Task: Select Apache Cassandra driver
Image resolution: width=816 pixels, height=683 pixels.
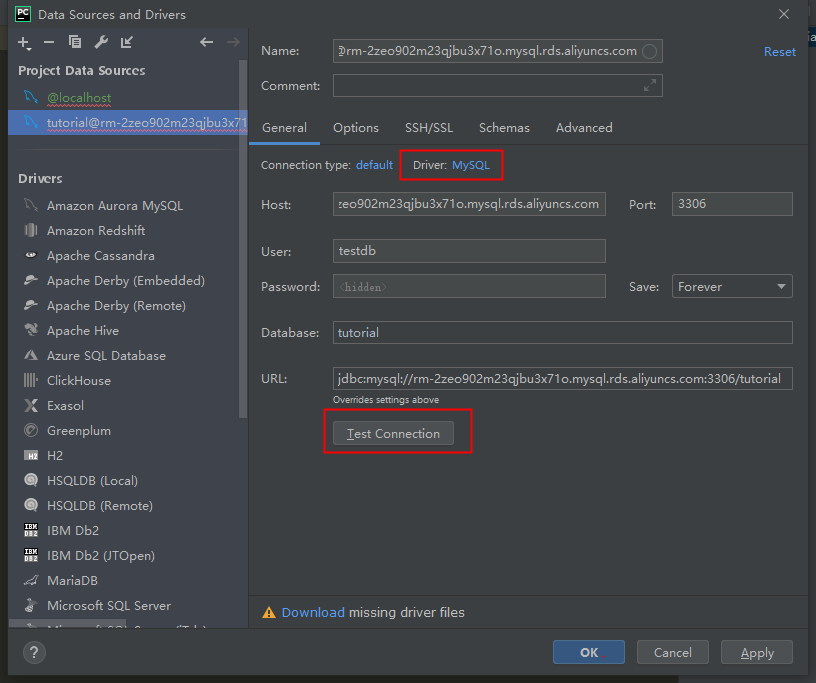Action: coord(100,256)
